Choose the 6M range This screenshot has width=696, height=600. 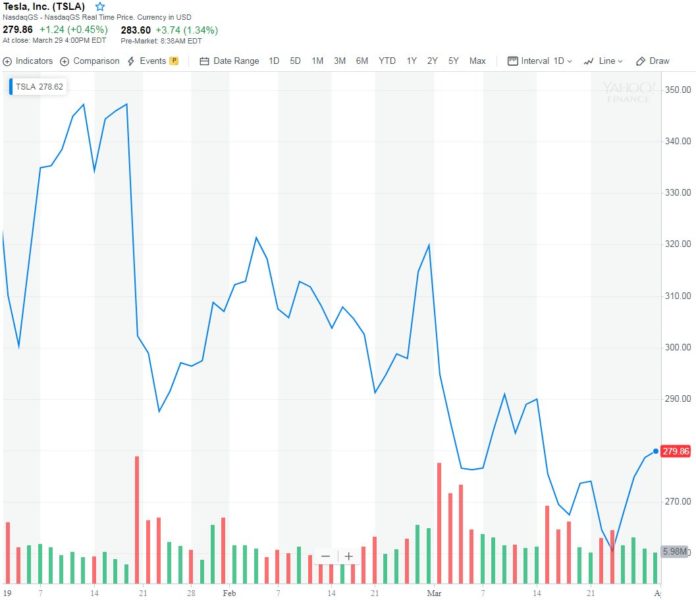tap(362, 61)
